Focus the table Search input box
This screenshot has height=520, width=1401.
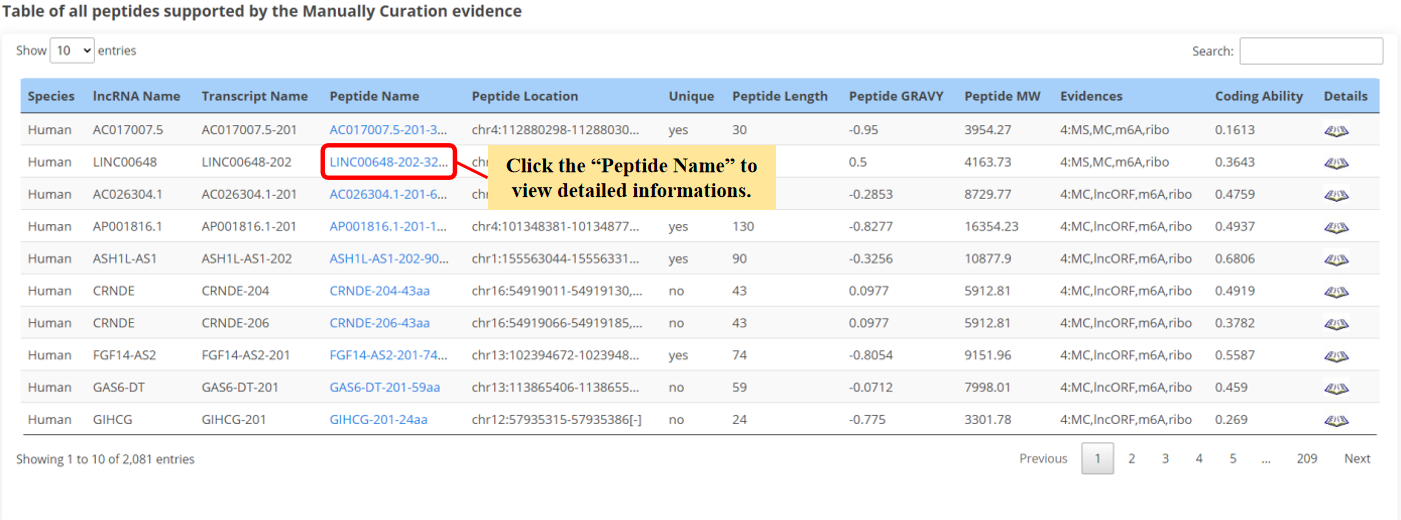pos(1310,51)
